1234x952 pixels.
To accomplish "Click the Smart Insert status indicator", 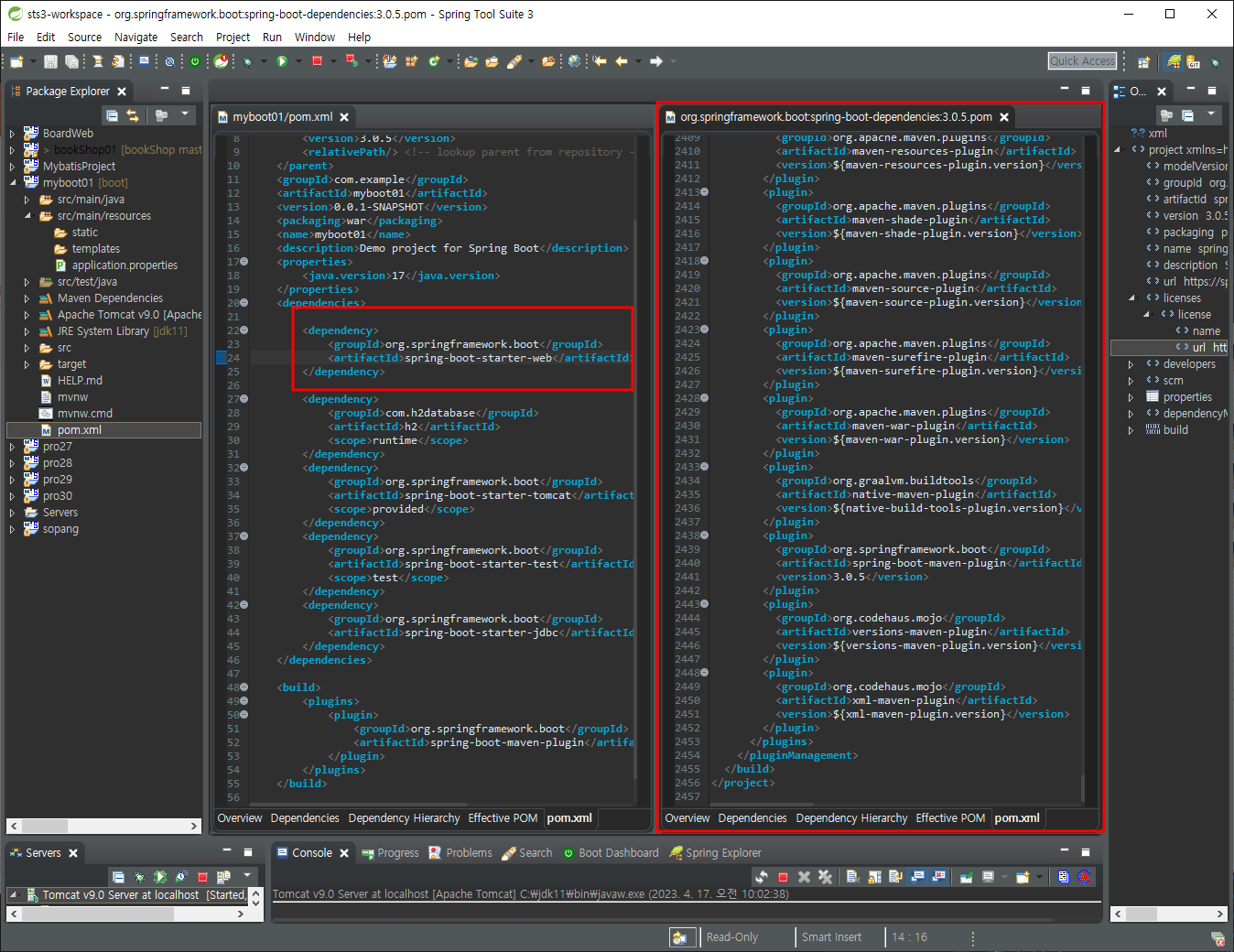I will (831, 937).
